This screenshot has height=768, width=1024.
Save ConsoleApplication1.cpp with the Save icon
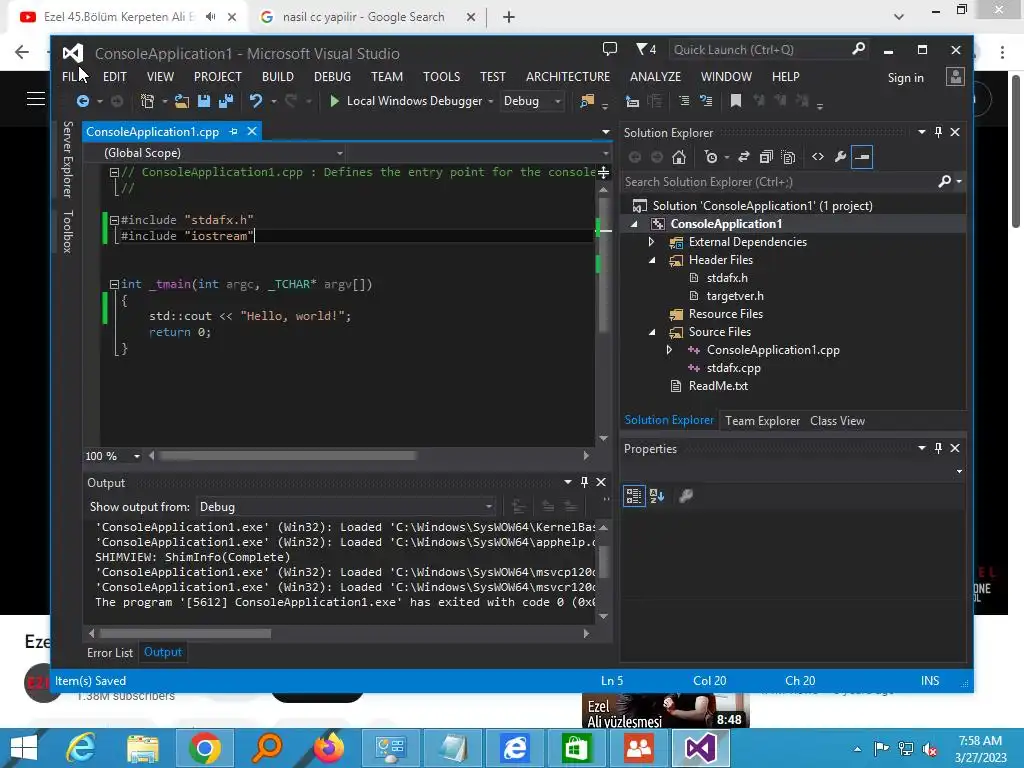tap(204, 101)
